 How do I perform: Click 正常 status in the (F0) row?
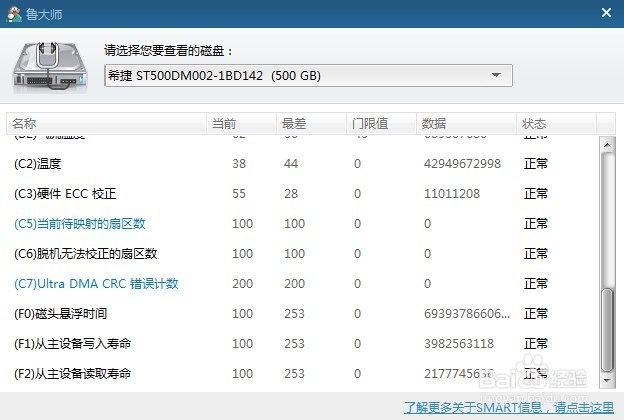tap(536, 314)
